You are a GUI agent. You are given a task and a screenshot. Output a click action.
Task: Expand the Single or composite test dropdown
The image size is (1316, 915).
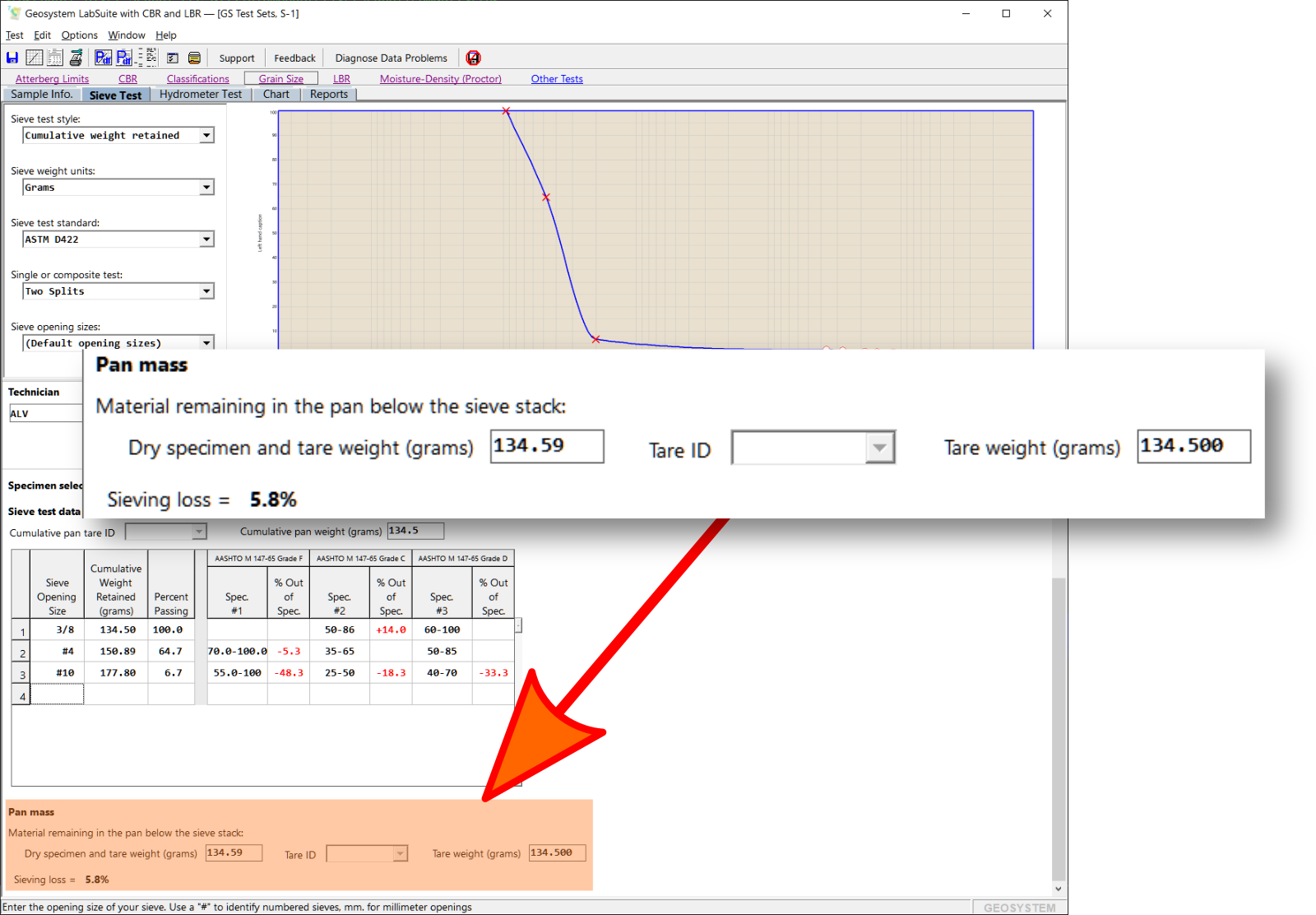[206, 291]
